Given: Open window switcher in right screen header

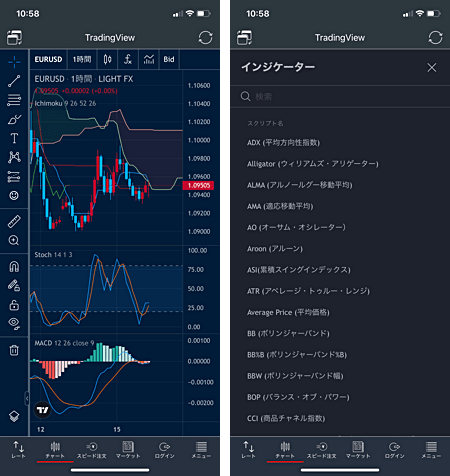Looking at the screenshot, I should [244, 38].
